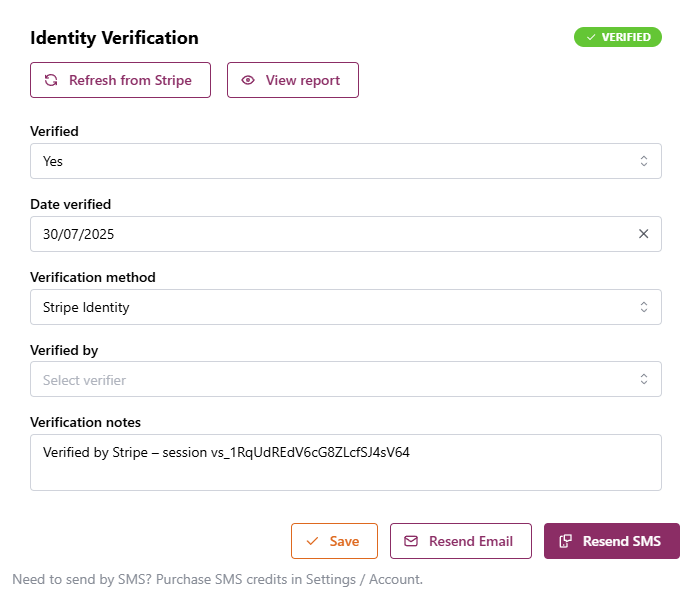Expand the Verified dropdown using its chevron
This screenshot has width=688, height=597.
click(x=643, y=161)
